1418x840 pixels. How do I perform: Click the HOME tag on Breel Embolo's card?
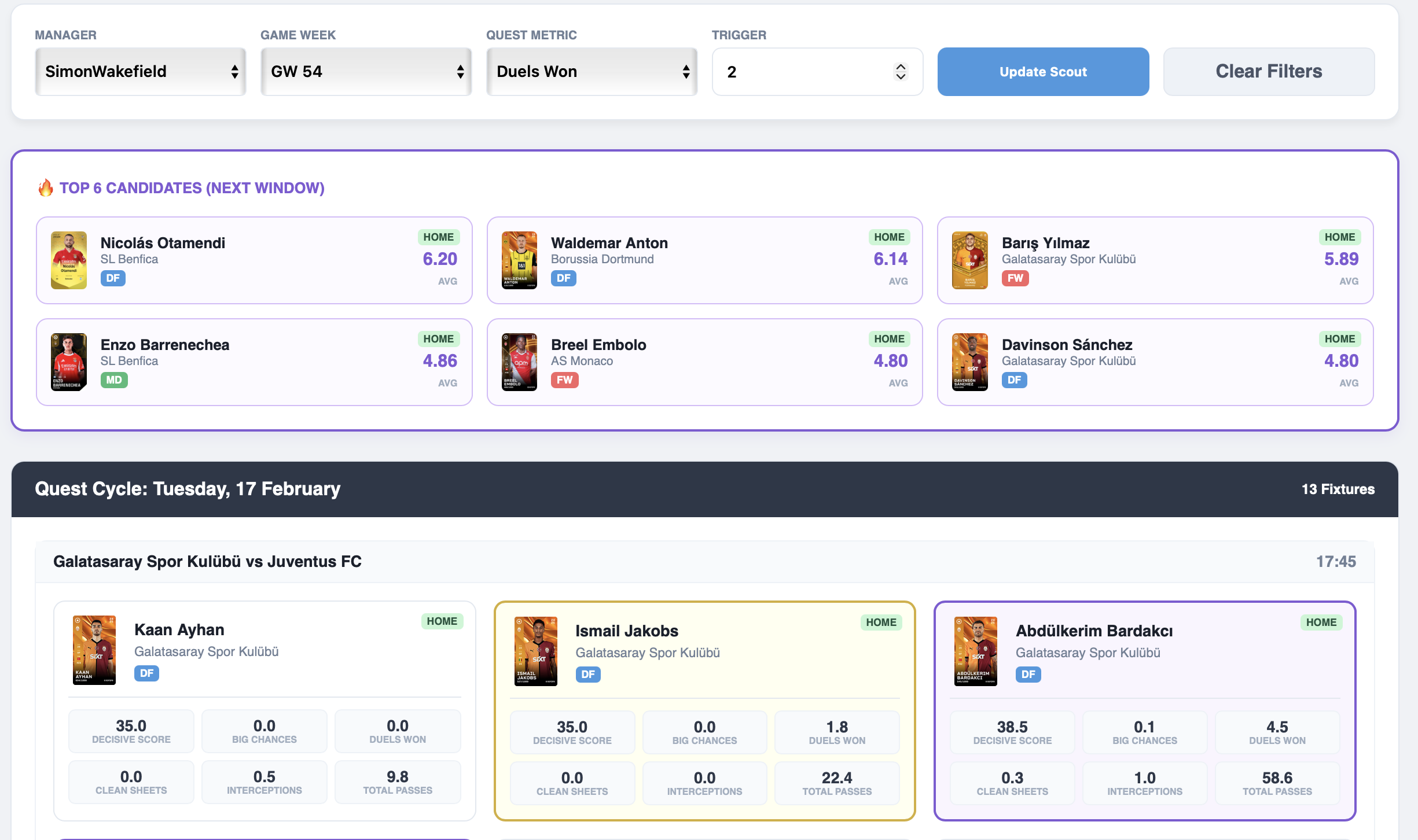pyautogui.click(x=890, y=339)
